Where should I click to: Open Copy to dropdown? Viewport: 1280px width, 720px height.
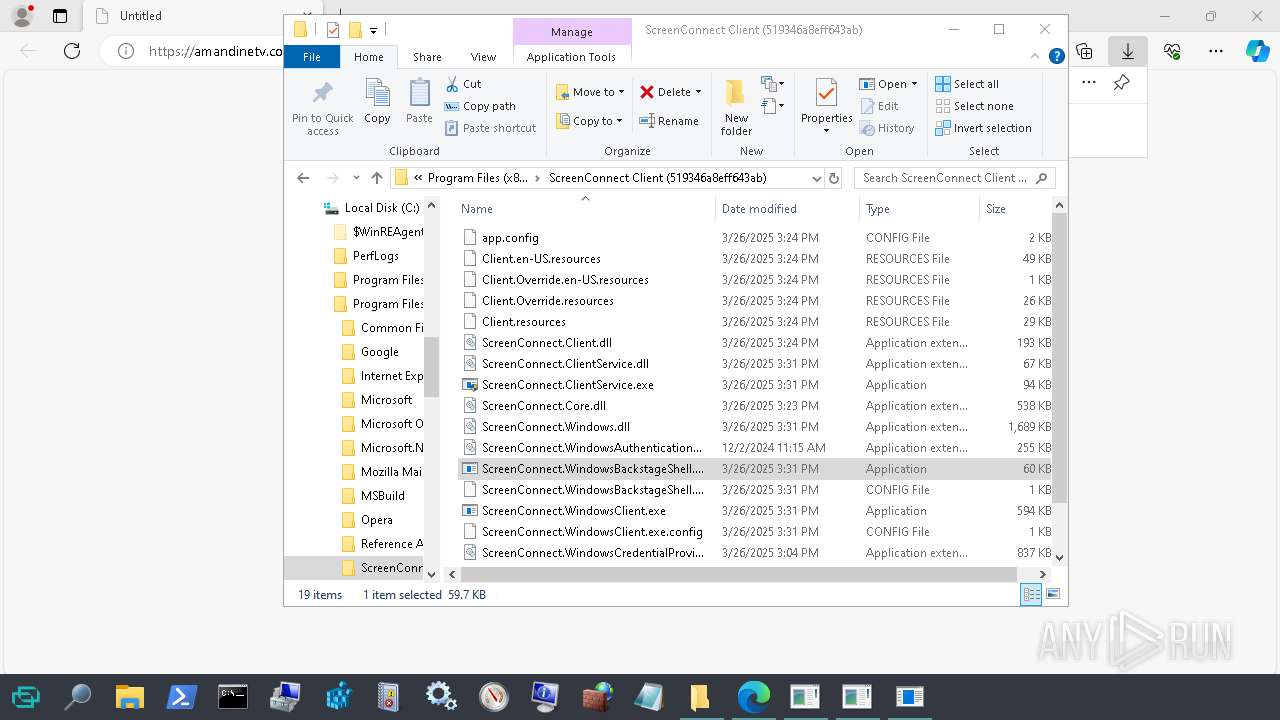pyautogui.click(x=589, y=121)
